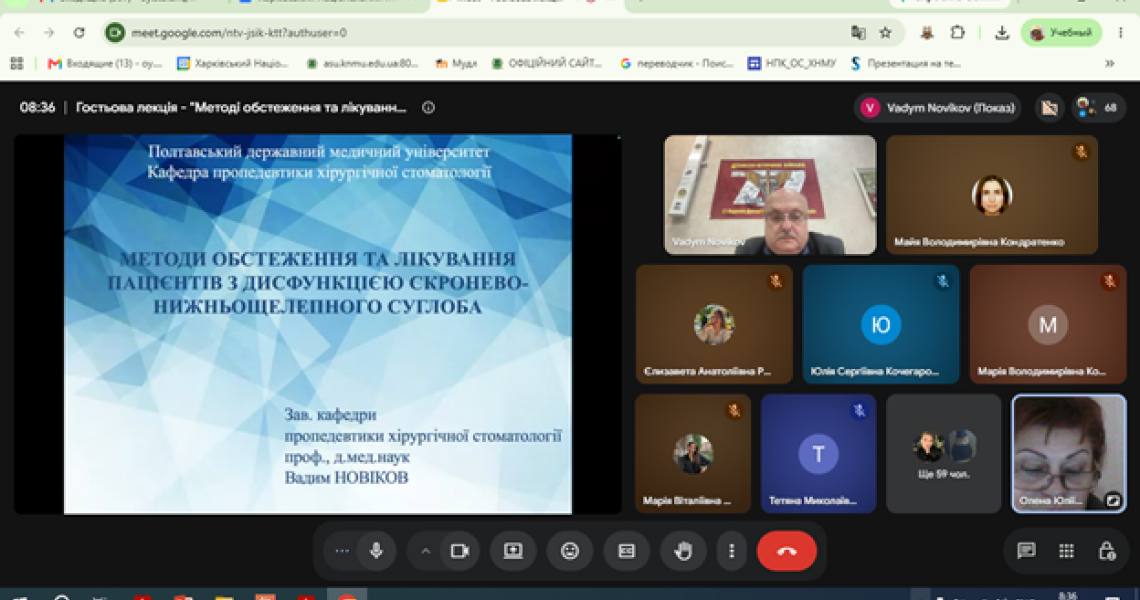Reload the page with the refresh icon
The image size is (1140, 600).
click(79, 33)
